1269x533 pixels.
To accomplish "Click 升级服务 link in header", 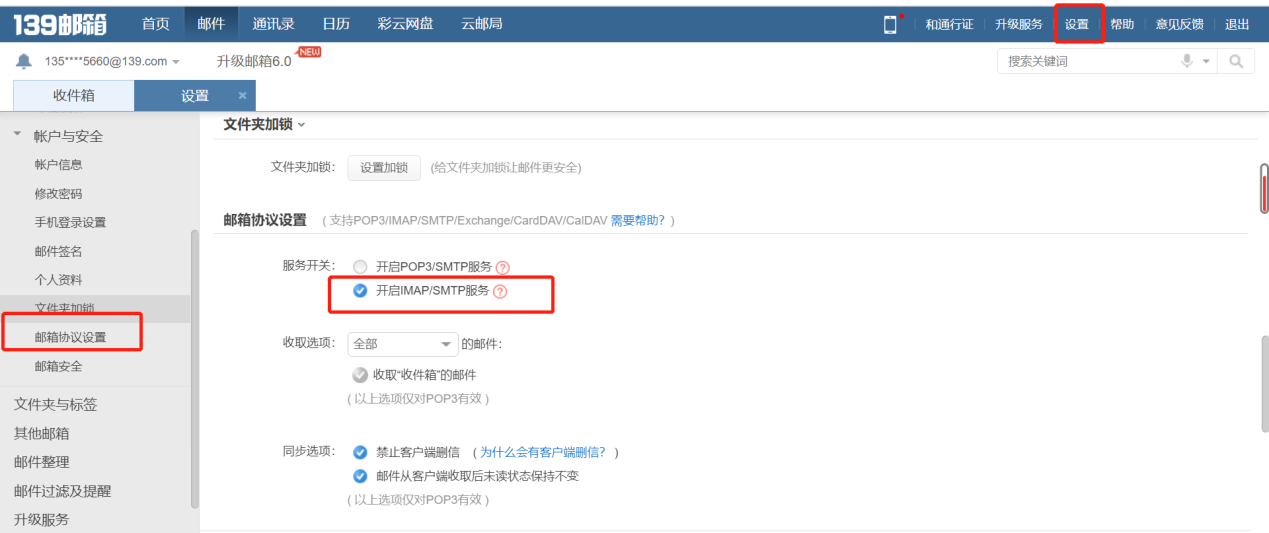I will [1018, 25].
